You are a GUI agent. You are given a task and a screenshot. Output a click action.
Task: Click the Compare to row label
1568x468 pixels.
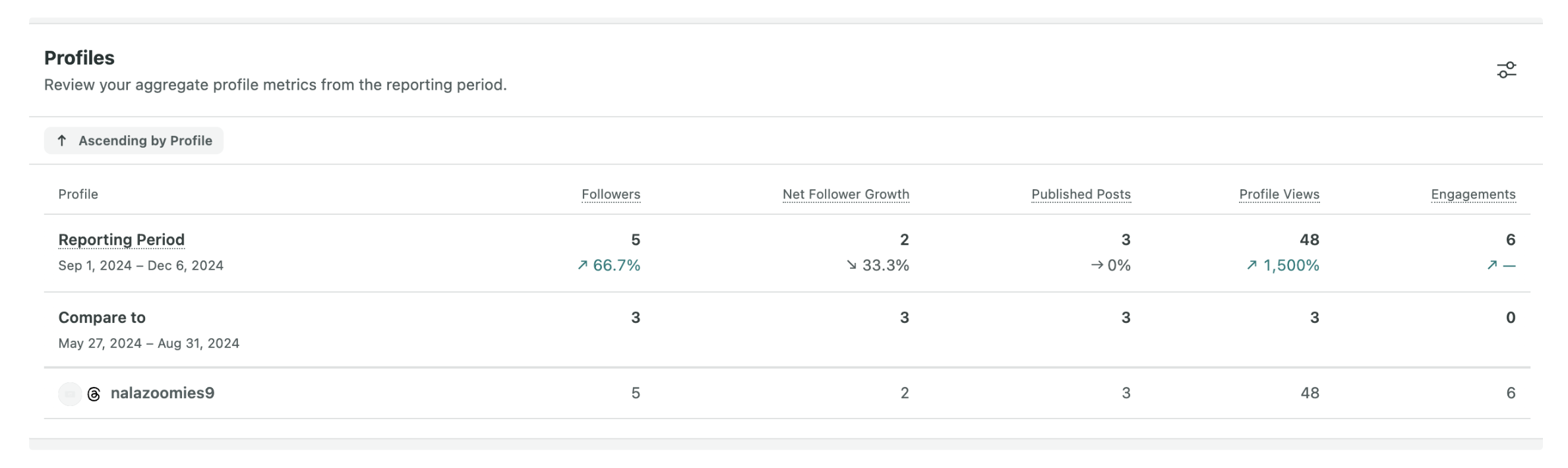(102, 318)
